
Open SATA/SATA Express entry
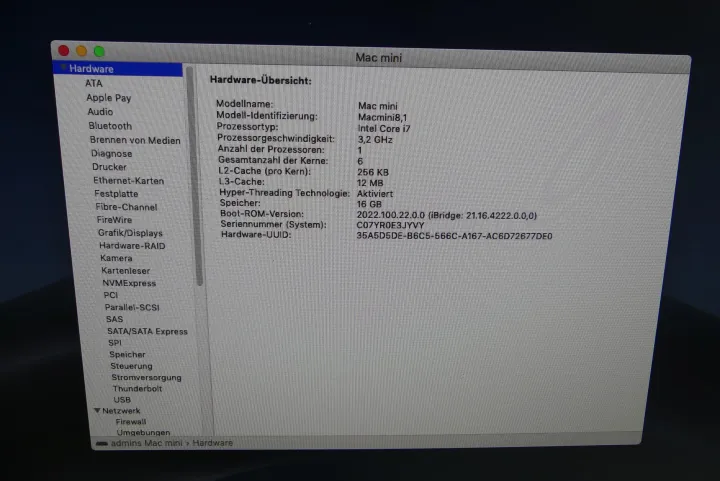[147, 331]
